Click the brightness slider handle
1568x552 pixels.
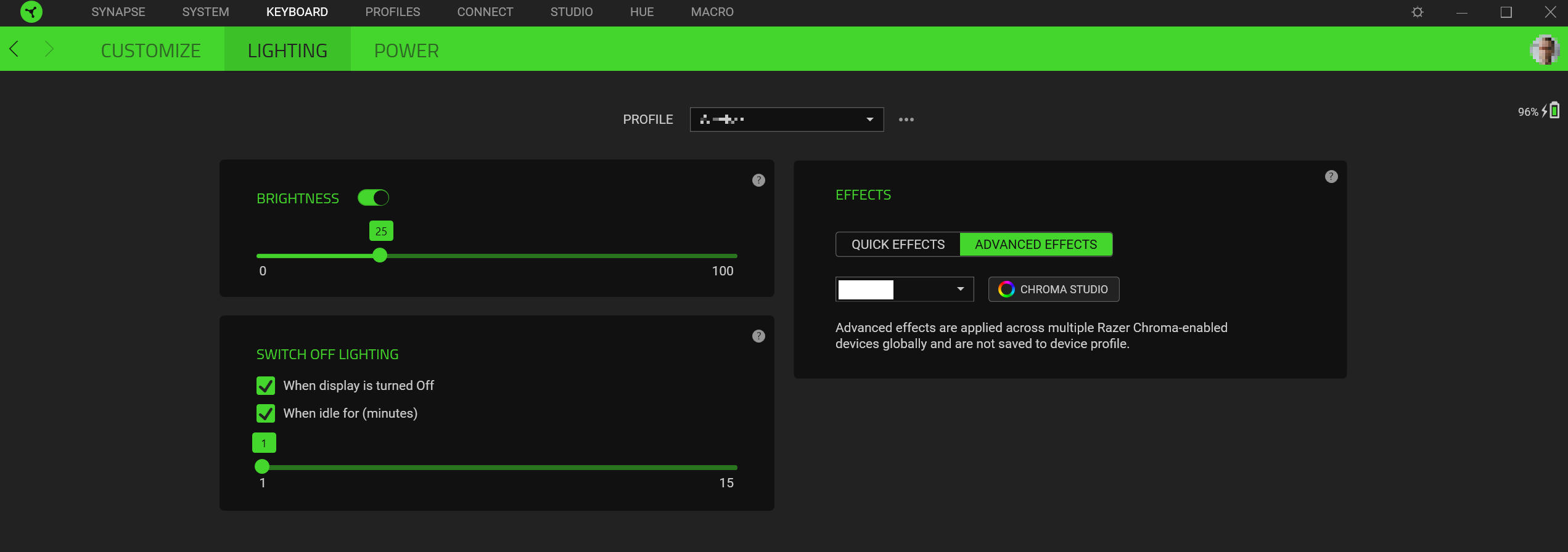[380, 255]
